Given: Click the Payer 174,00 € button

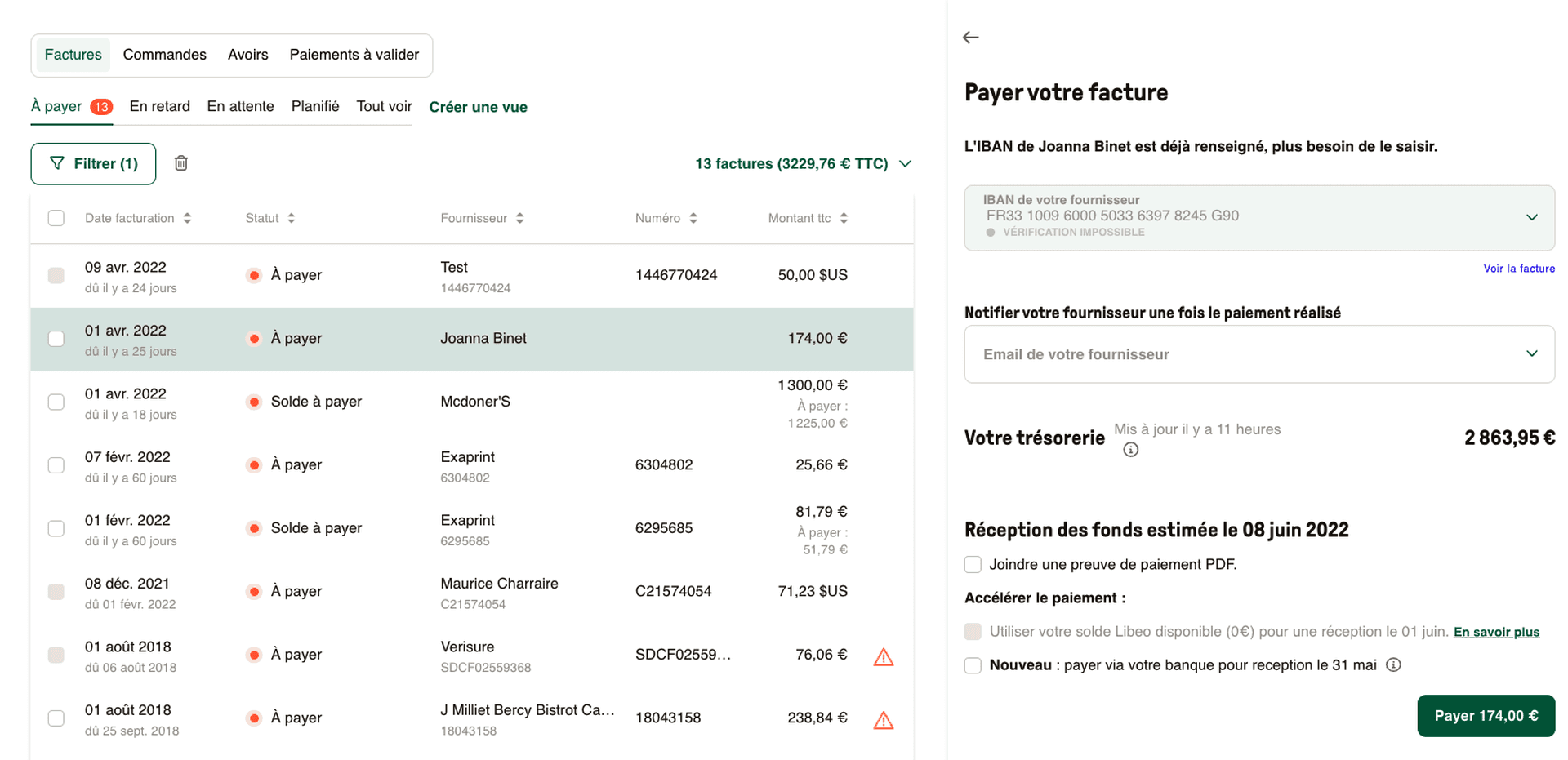Looking at the screenshot, I should coord(1486,716).
